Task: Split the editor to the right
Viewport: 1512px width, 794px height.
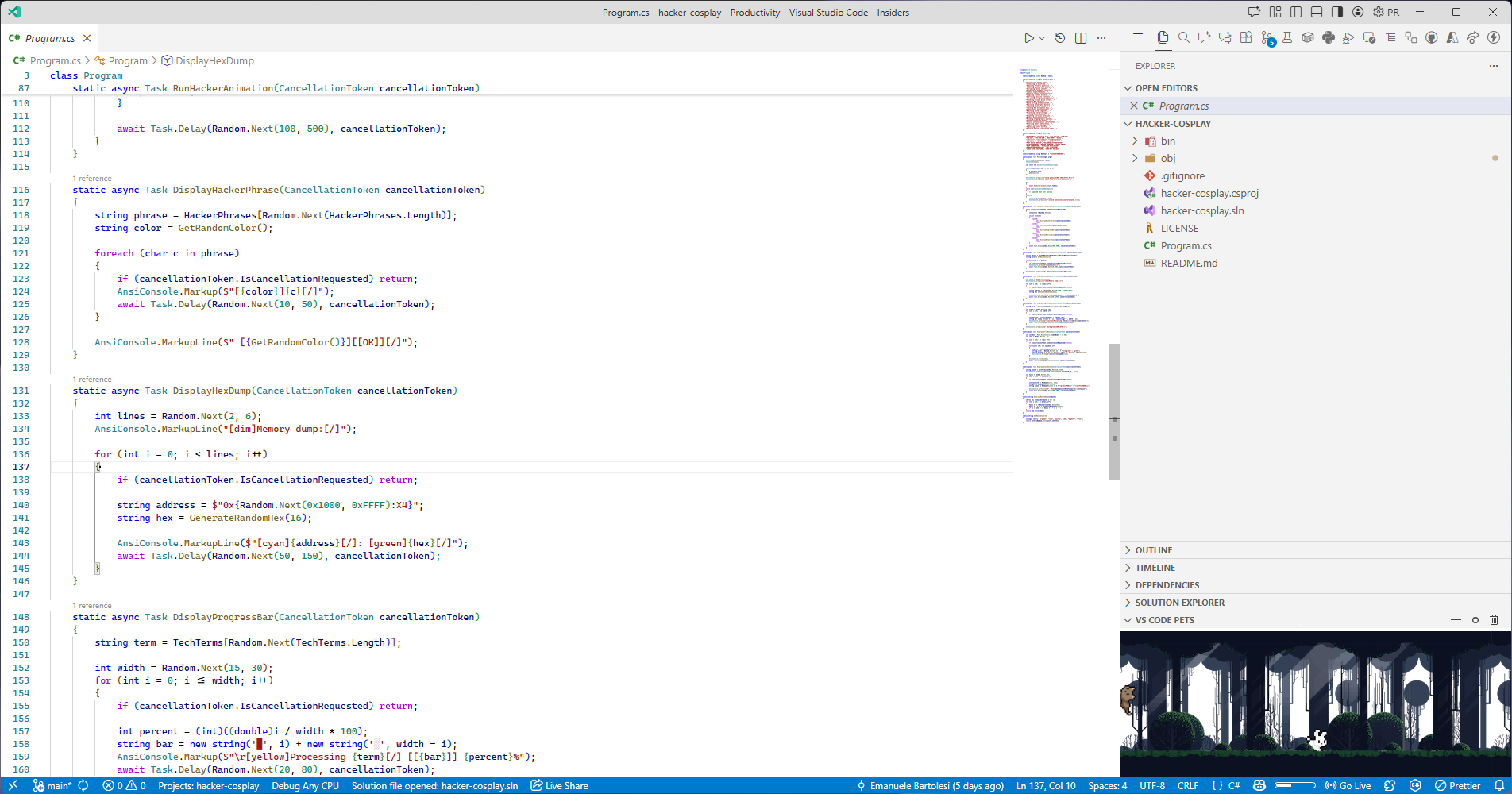Action: tap(1081, 38)
